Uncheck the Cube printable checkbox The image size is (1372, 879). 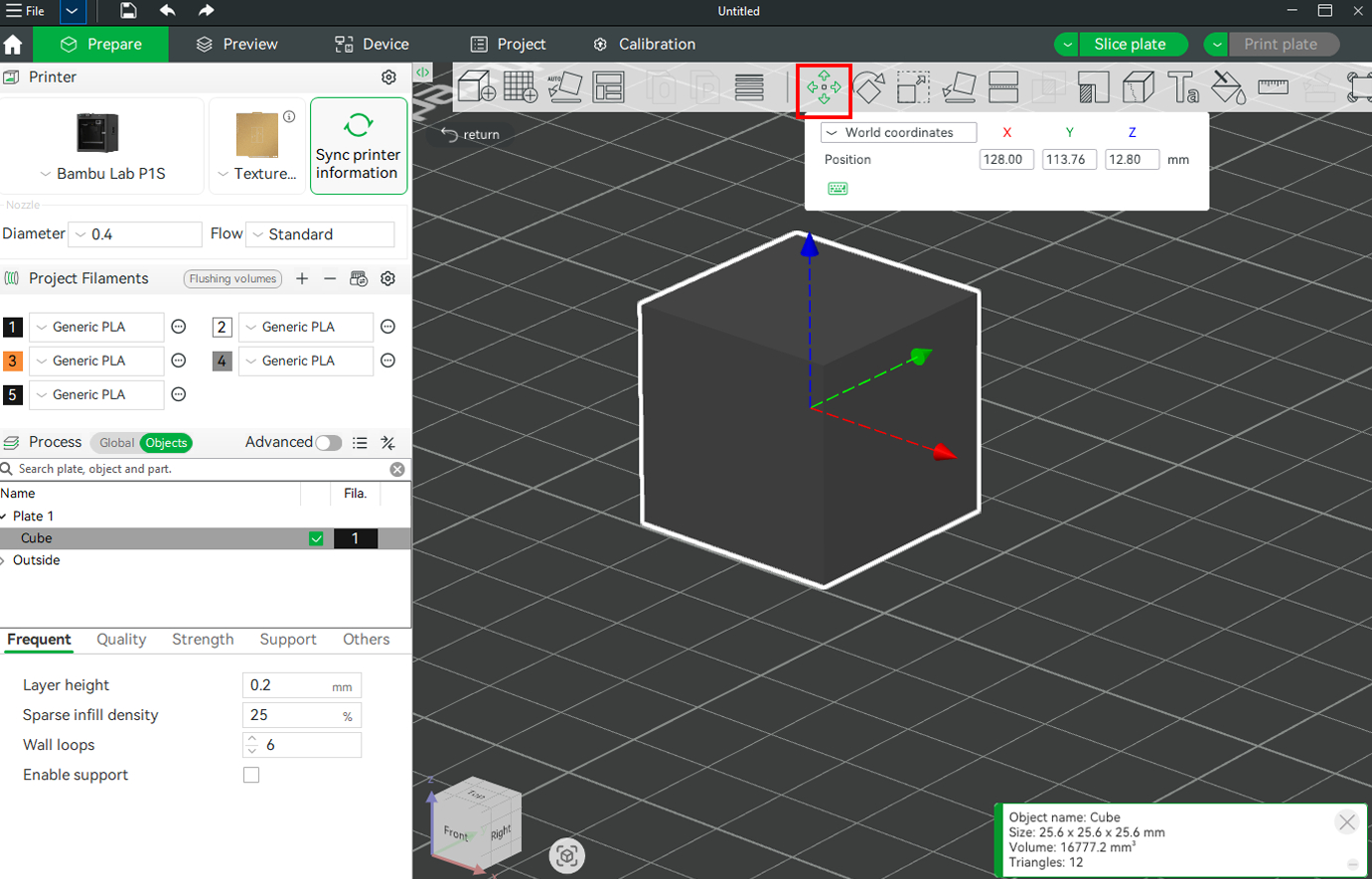coord(316,538)
